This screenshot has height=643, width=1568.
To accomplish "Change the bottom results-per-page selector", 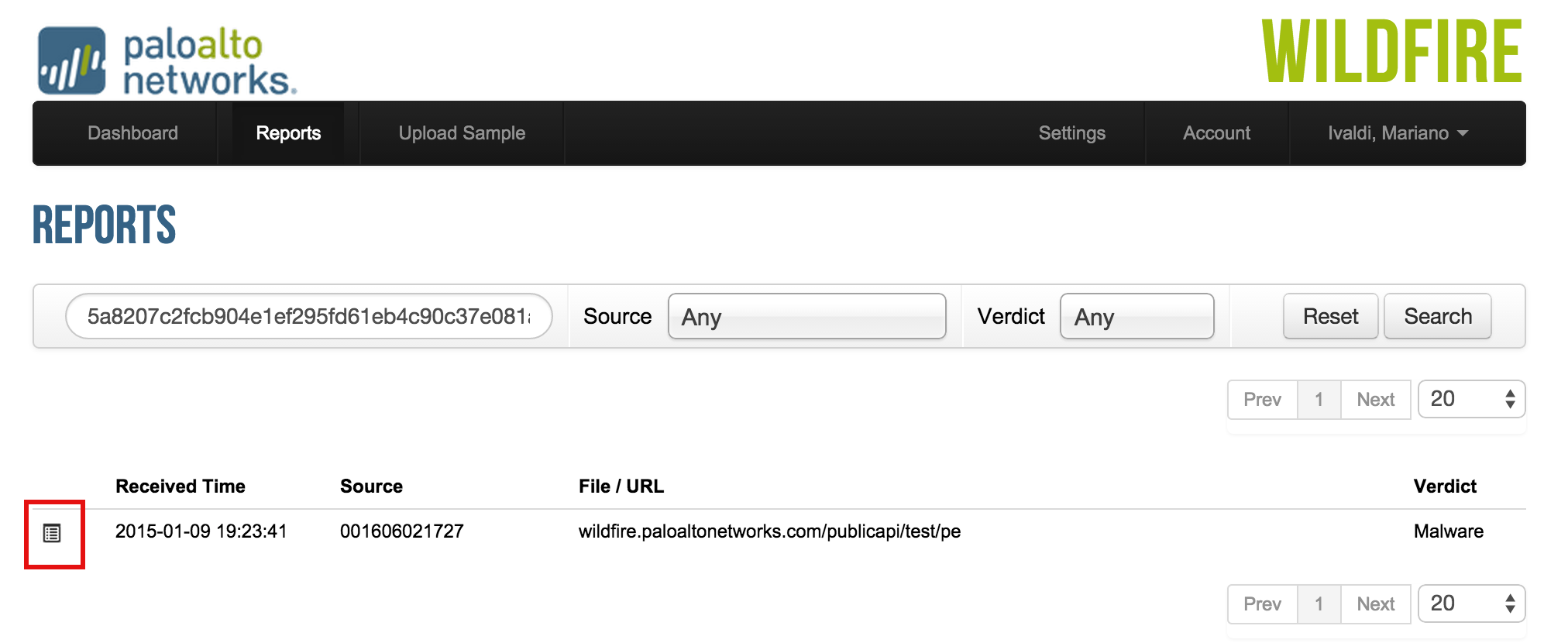I will pos(1471,603).
